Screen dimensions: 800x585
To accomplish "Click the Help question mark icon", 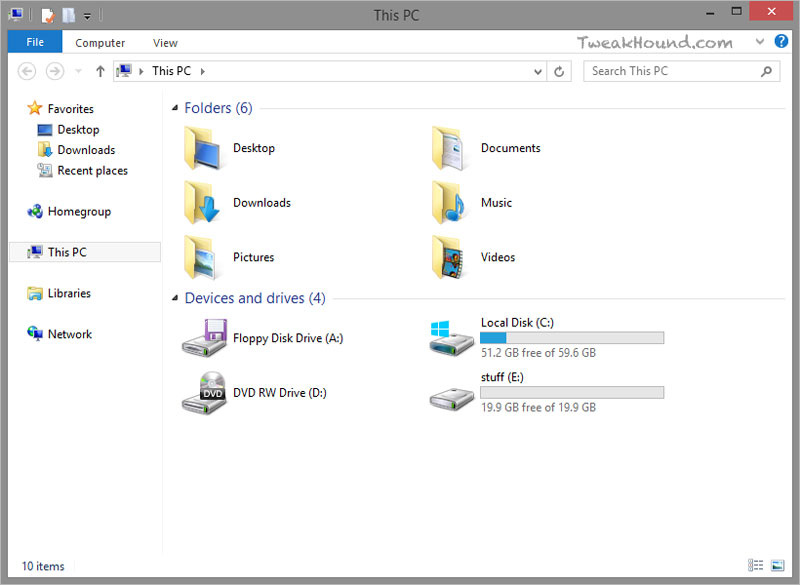I will point(781,42).
